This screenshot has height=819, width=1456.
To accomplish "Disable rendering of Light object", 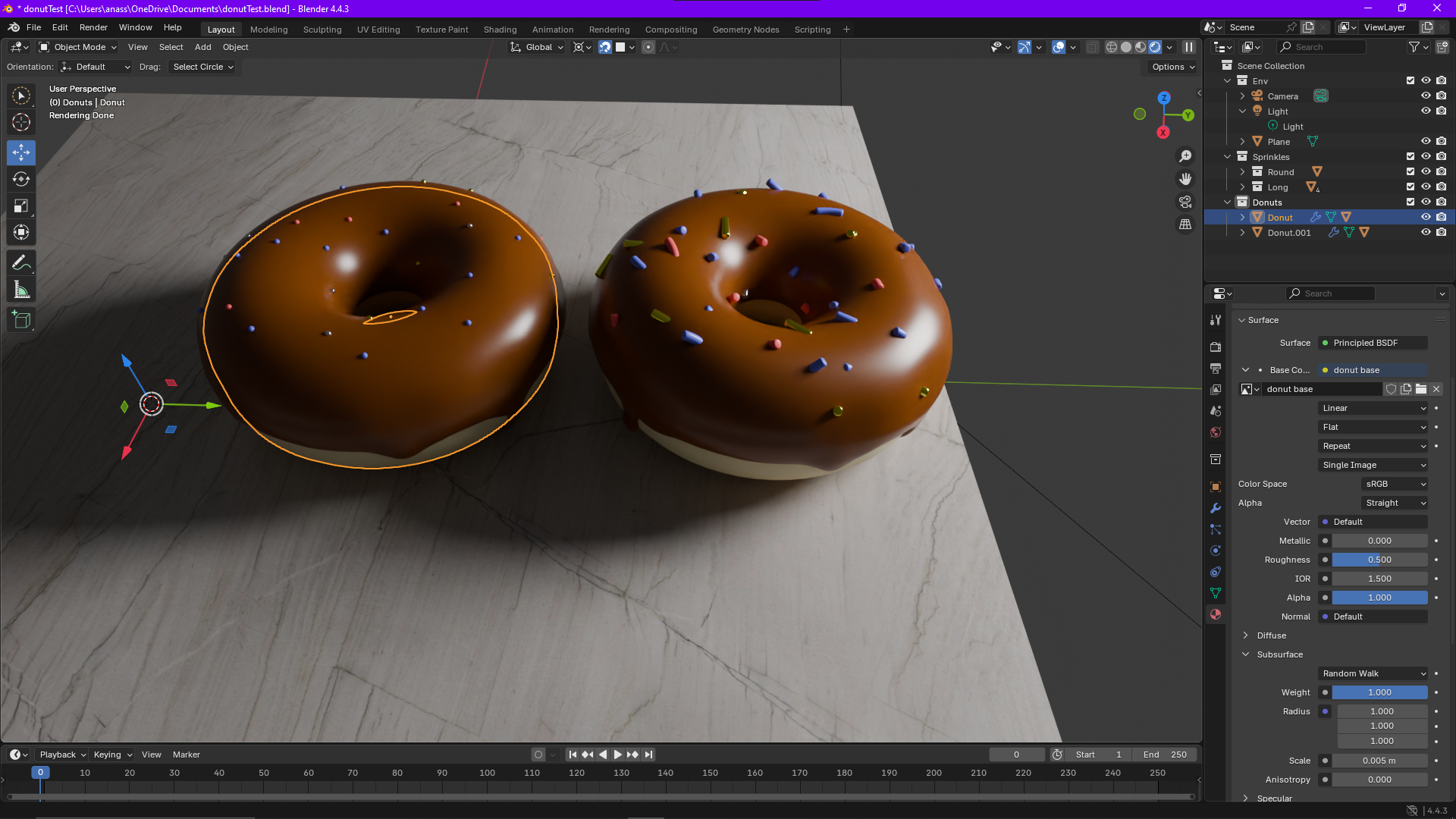I will coord(1442,111).
